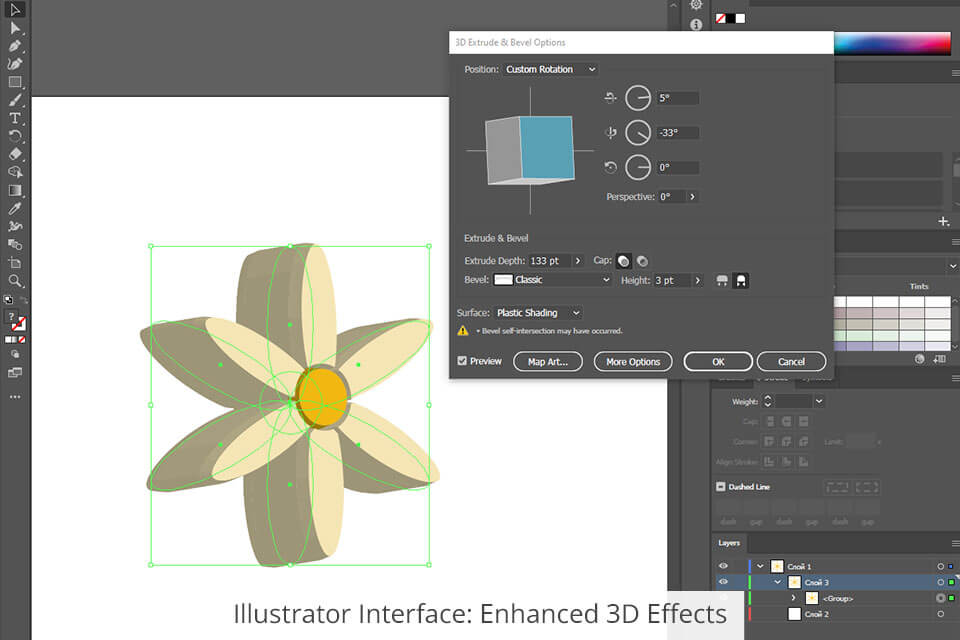Select the Direct Selection tool
960x640 pixels.
coord(15,28)
